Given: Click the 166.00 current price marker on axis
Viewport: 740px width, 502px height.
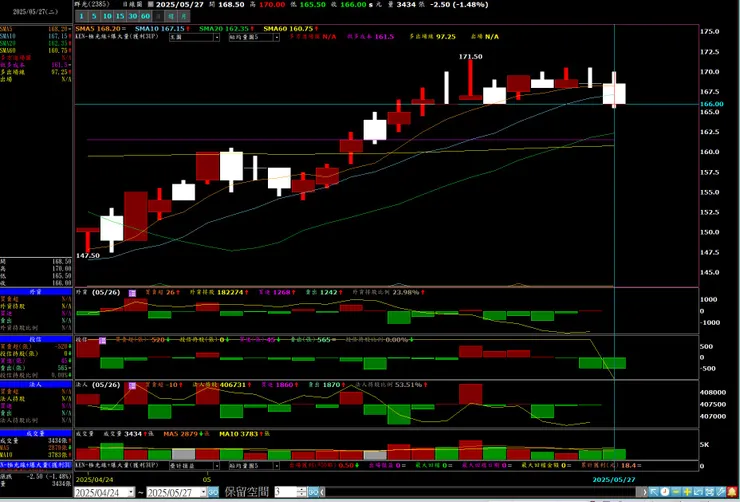Looking at the screenshot, I should pyautogui.click(x=712, y=104).
